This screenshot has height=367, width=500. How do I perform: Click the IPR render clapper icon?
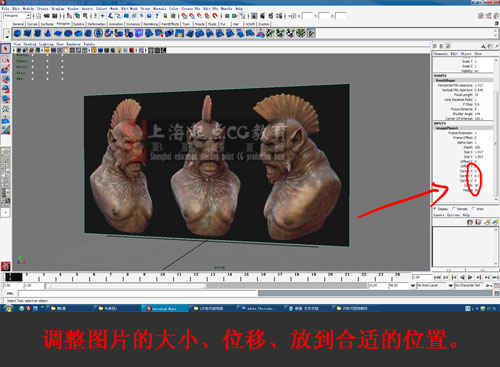271,16
